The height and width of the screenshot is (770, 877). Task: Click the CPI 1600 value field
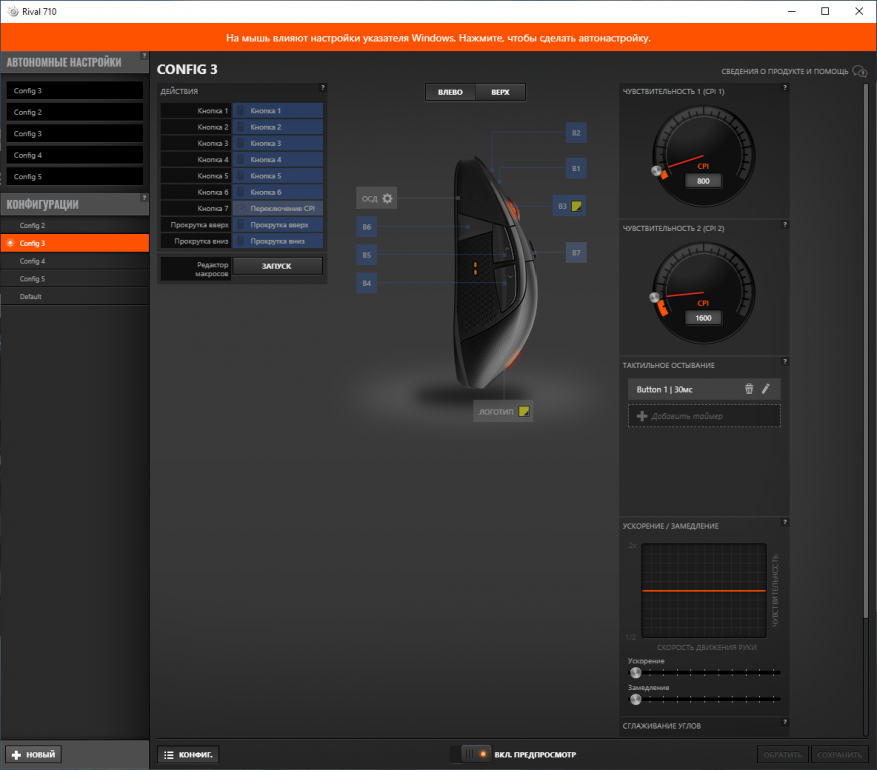[703, 318]
